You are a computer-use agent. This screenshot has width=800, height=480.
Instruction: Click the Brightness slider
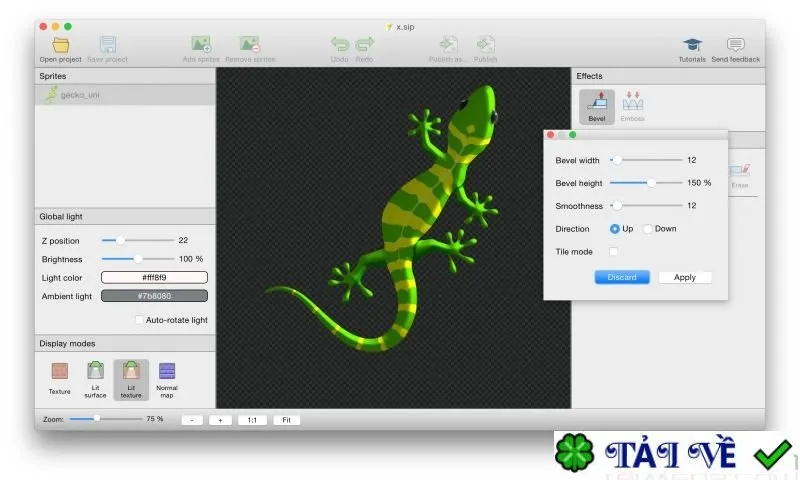click(x=138, y=259)
